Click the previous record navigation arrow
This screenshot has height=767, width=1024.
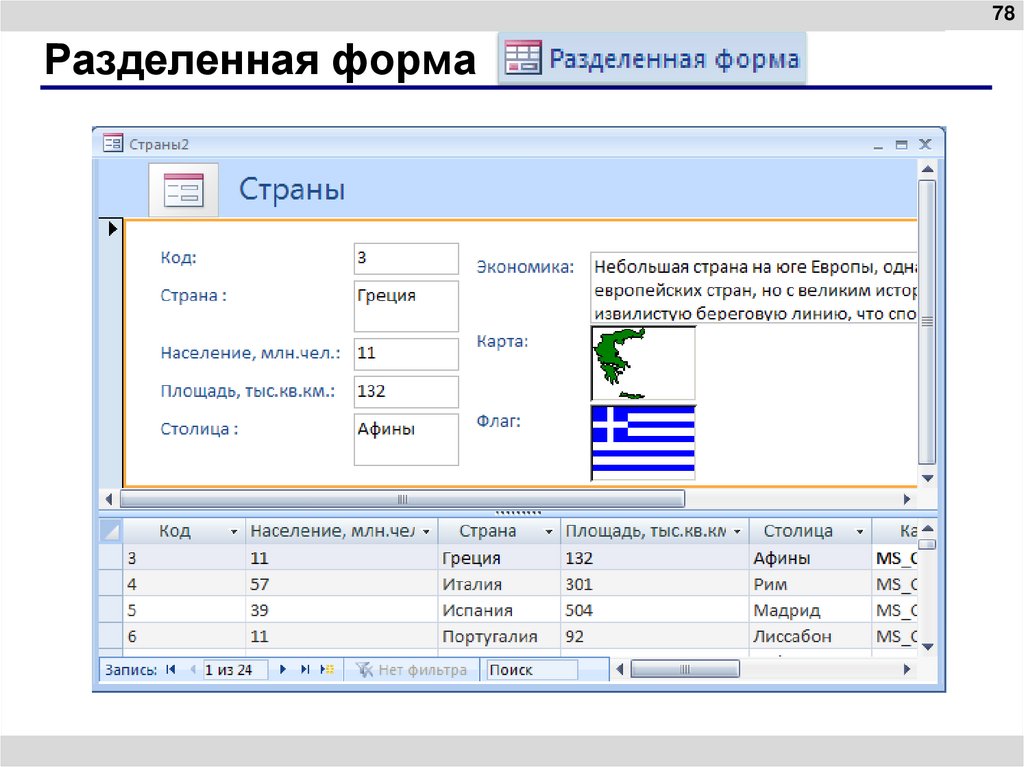tap(193, 669)
